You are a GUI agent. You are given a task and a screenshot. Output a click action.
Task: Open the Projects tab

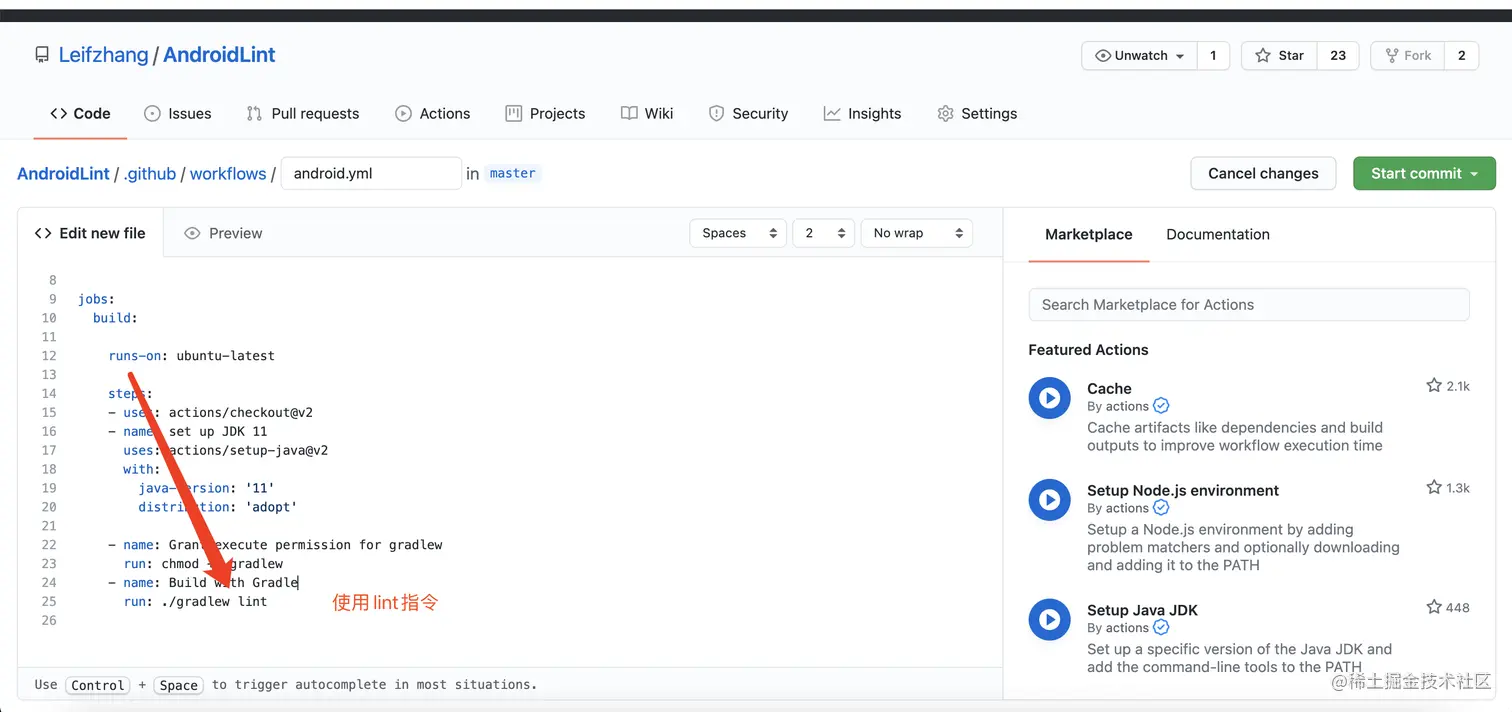(x=545, y=114)
